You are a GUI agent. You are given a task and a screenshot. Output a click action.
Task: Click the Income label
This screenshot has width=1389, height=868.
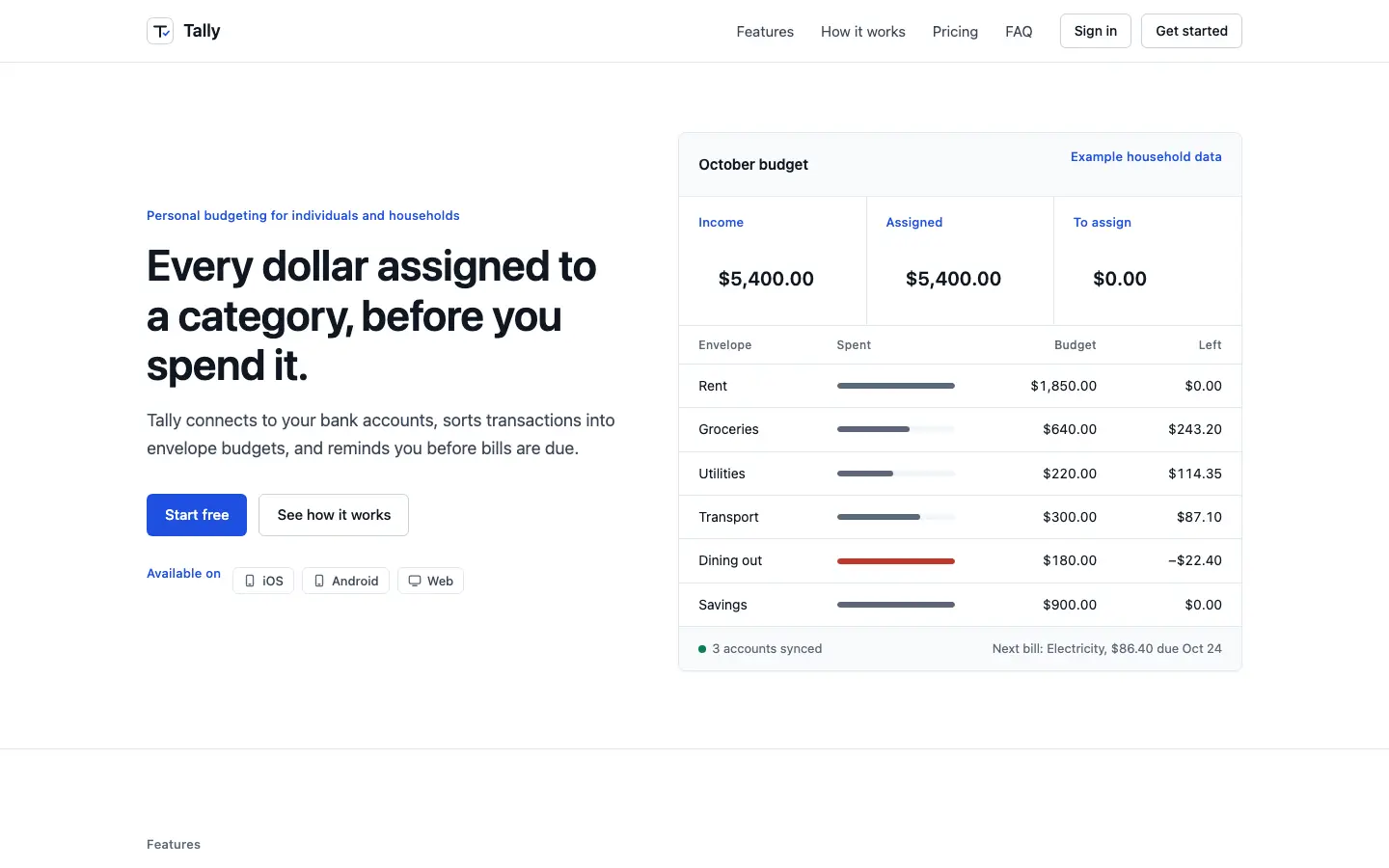point(721,222)
